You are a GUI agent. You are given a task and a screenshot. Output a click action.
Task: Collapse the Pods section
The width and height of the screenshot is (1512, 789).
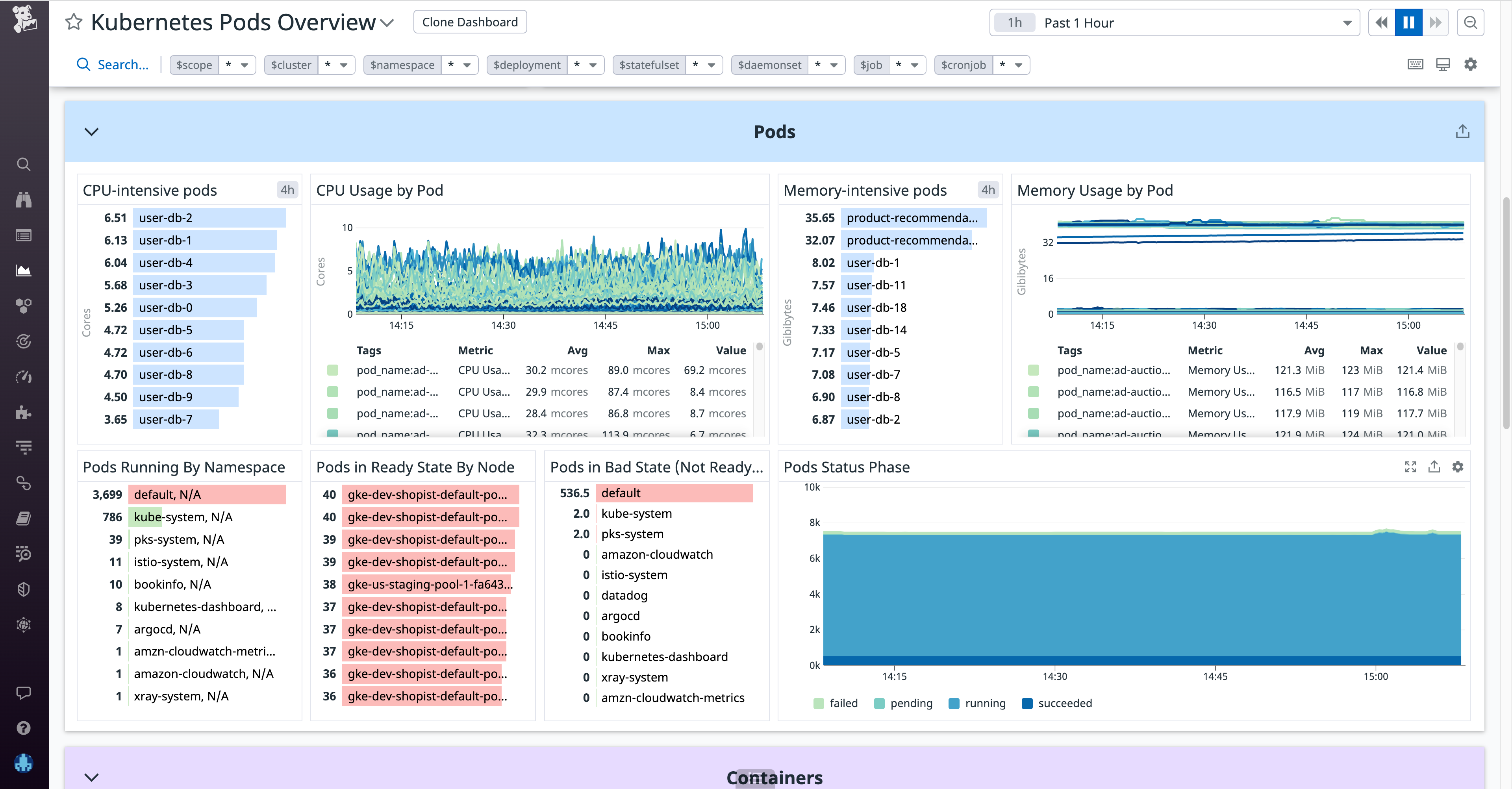(x=91, y=131)
